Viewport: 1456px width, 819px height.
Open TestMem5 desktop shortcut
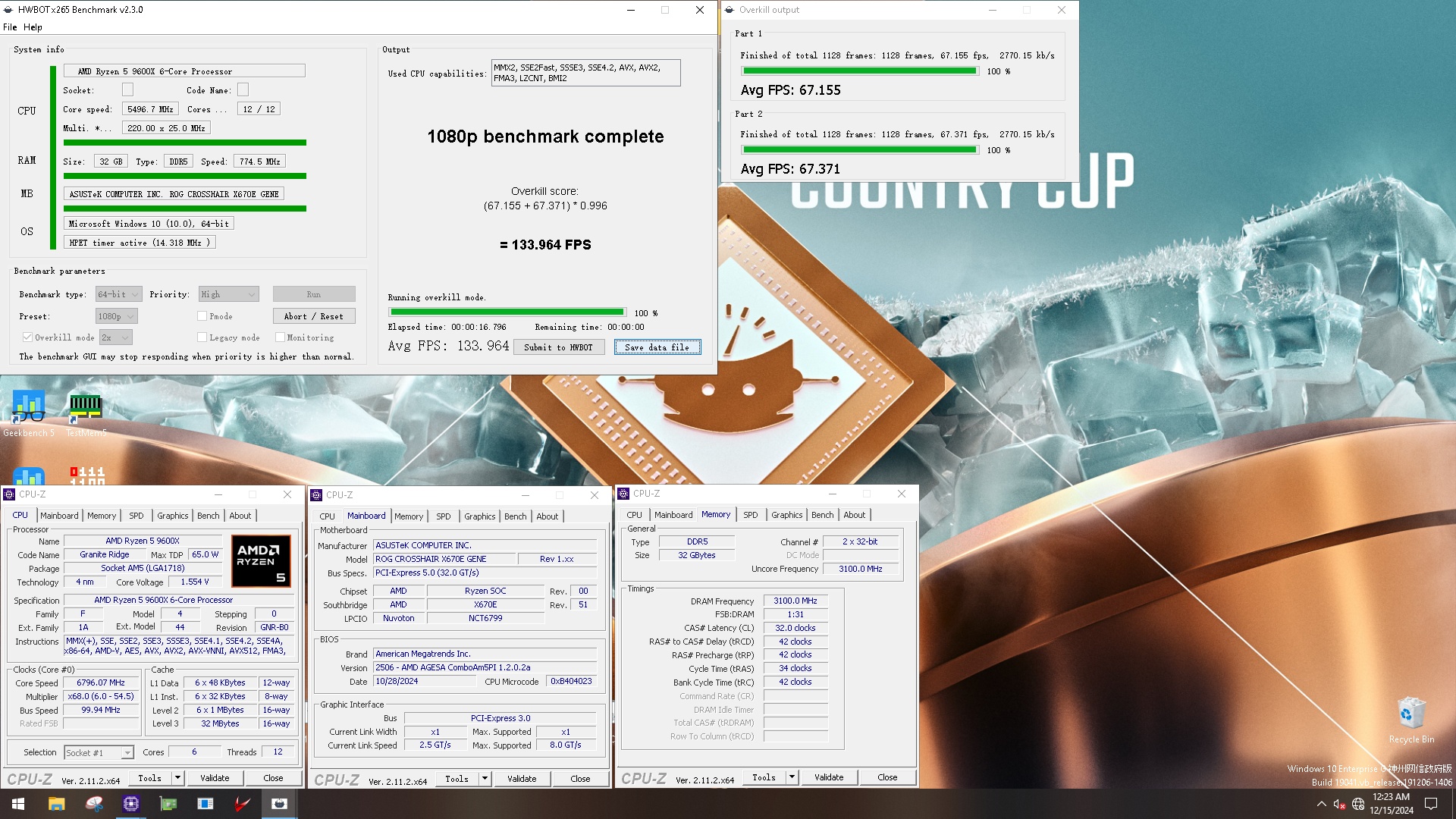[86, 413]
